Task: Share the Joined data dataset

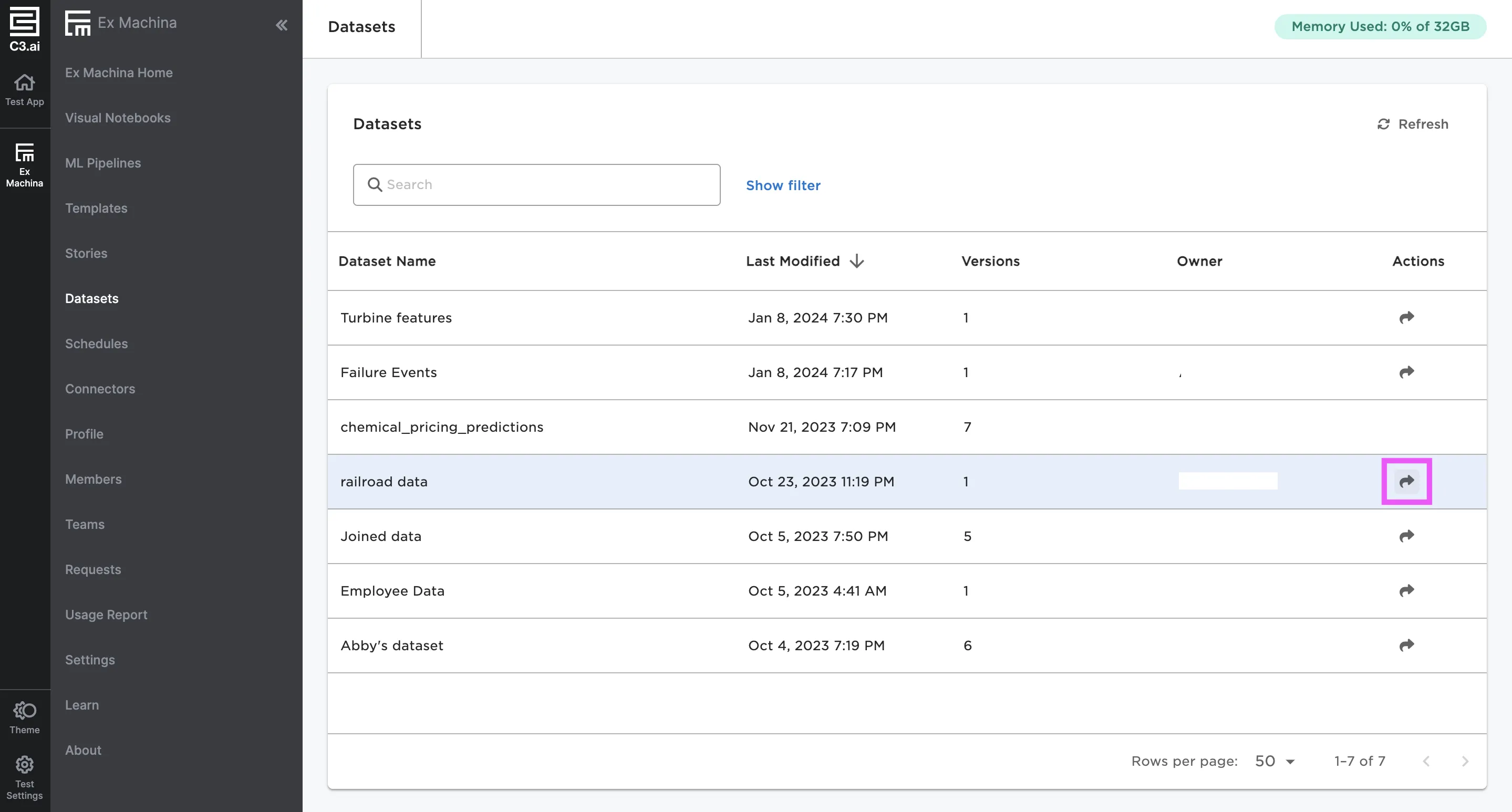Action: [x=1406, y=536]
